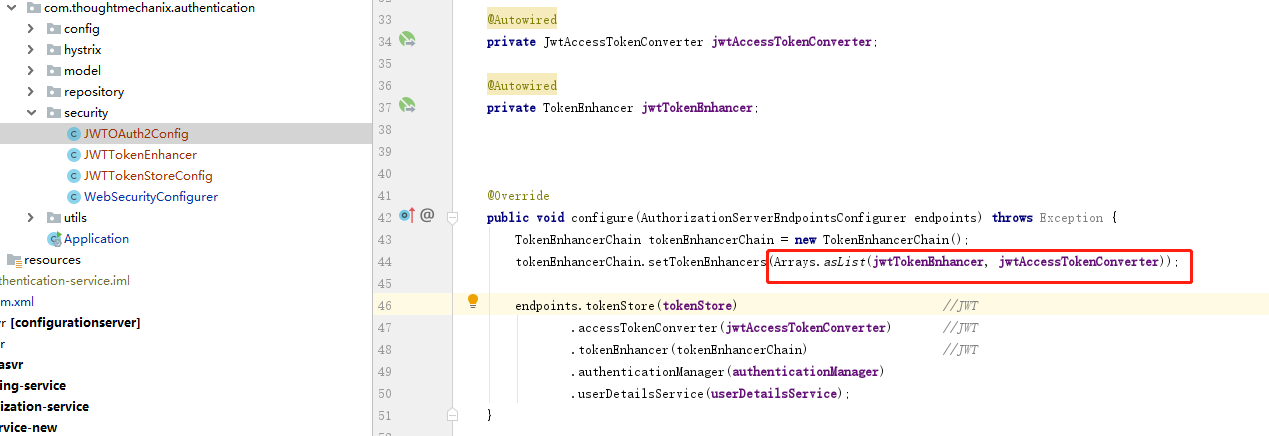Click the @ annotation gutter marker on line 42
Screen dimensions: 1269x436
(427, 215)
